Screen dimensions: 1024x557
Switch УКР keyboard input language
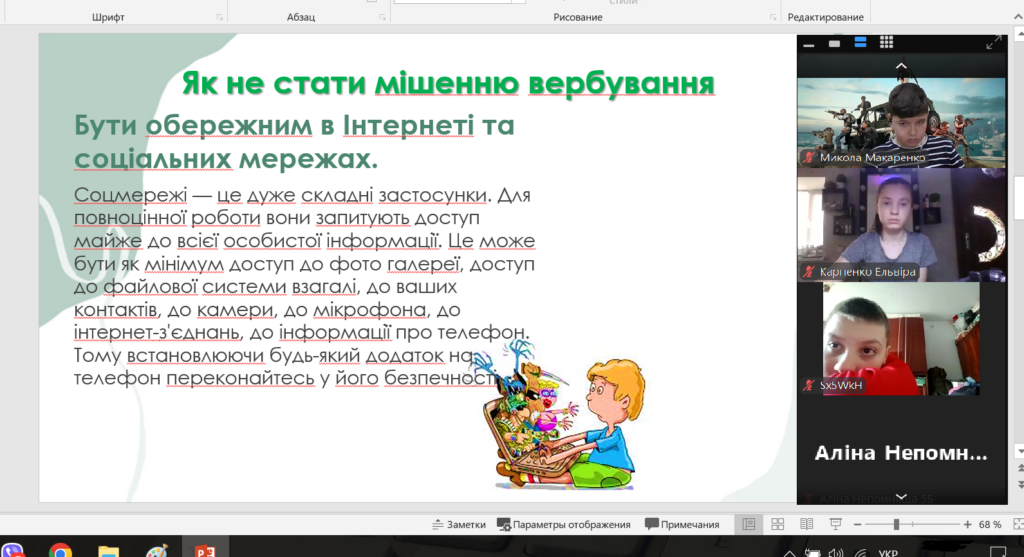coord(888,553)
